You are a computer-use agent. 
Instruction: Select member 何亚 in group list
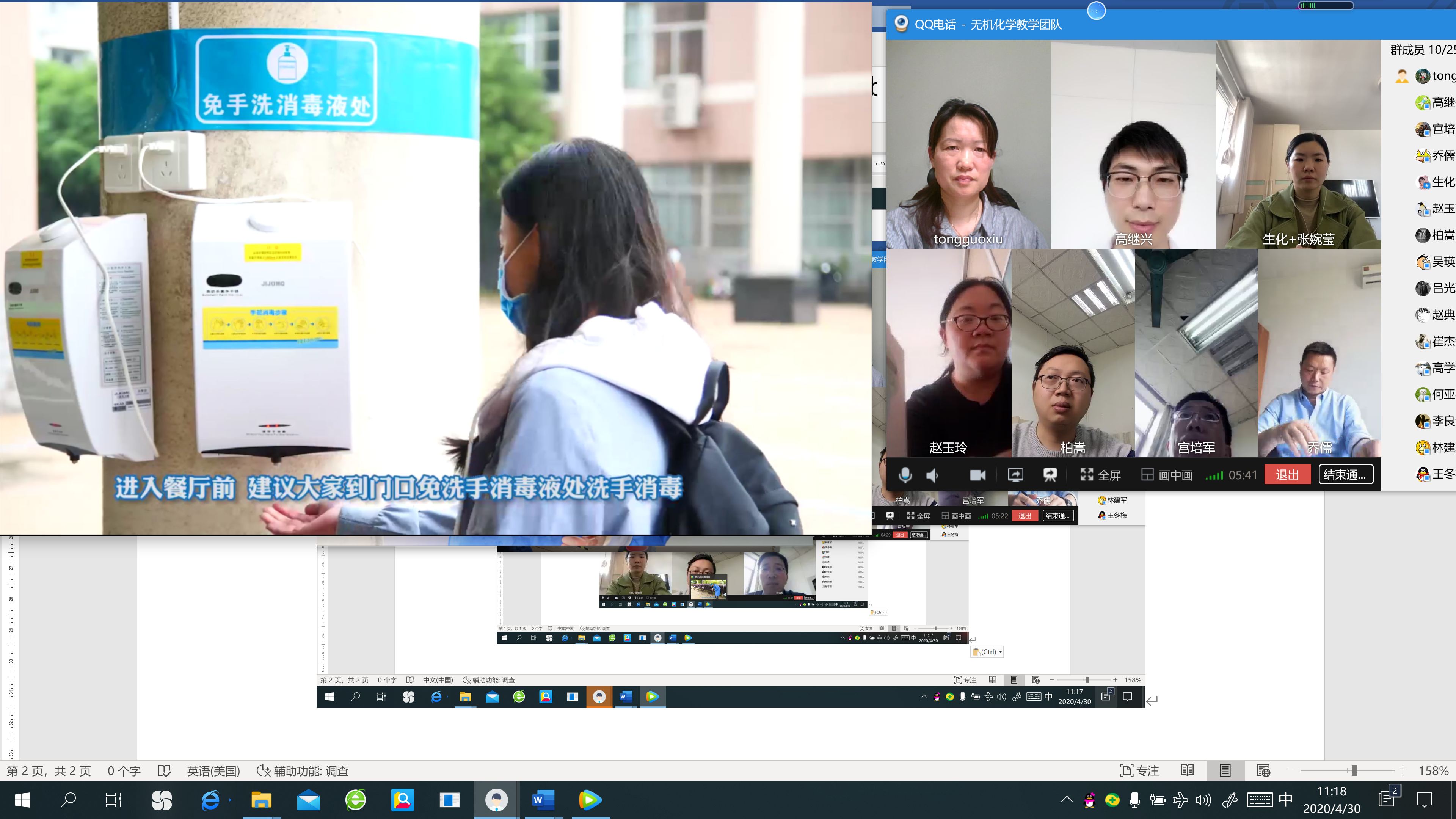[x=1434, y=394]
